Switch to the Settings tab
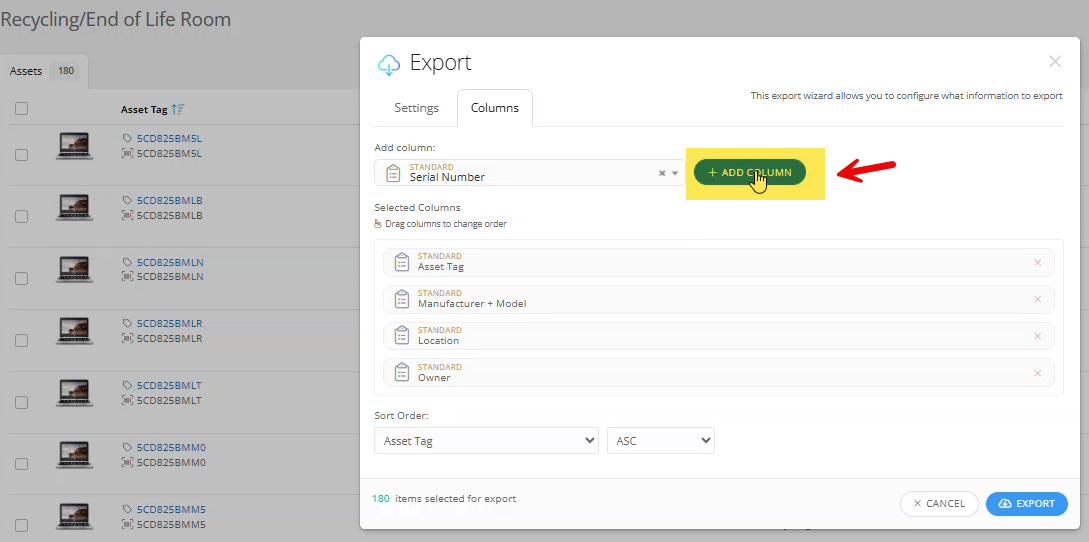 [x=416, y=108]
